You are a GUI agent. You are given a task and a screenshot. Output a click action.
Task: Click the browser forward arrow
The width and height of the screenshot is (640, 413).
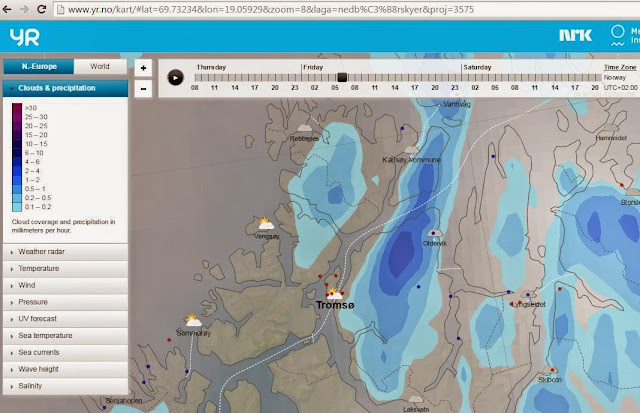tap(24, 9)
